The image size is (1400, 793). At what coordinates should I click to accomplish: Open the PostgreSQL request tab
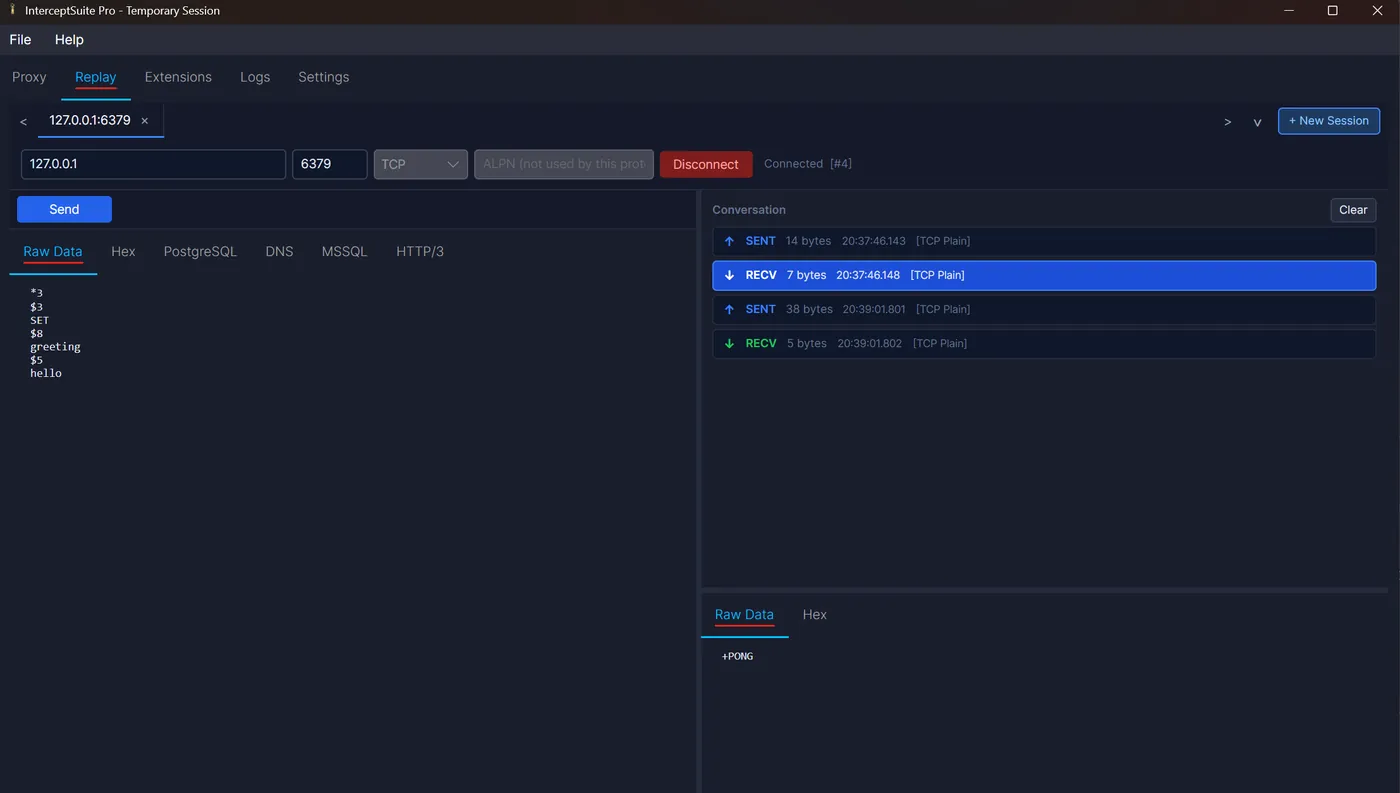(200, 251)
